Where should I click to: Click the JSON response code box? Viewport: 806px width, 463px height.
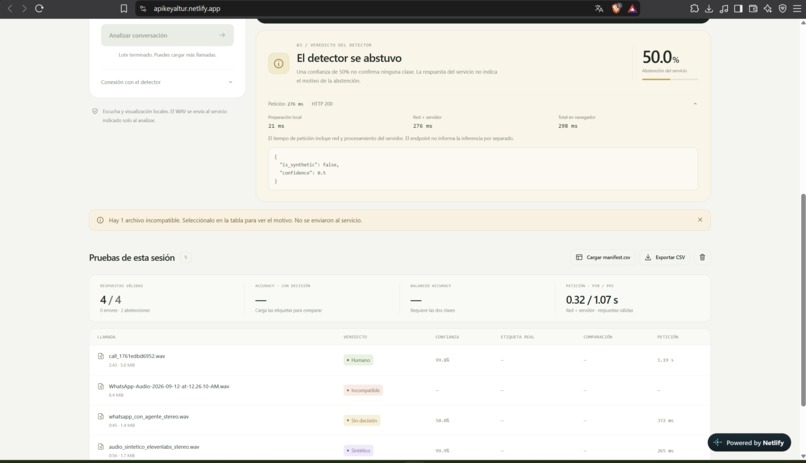tap(483, 169)
